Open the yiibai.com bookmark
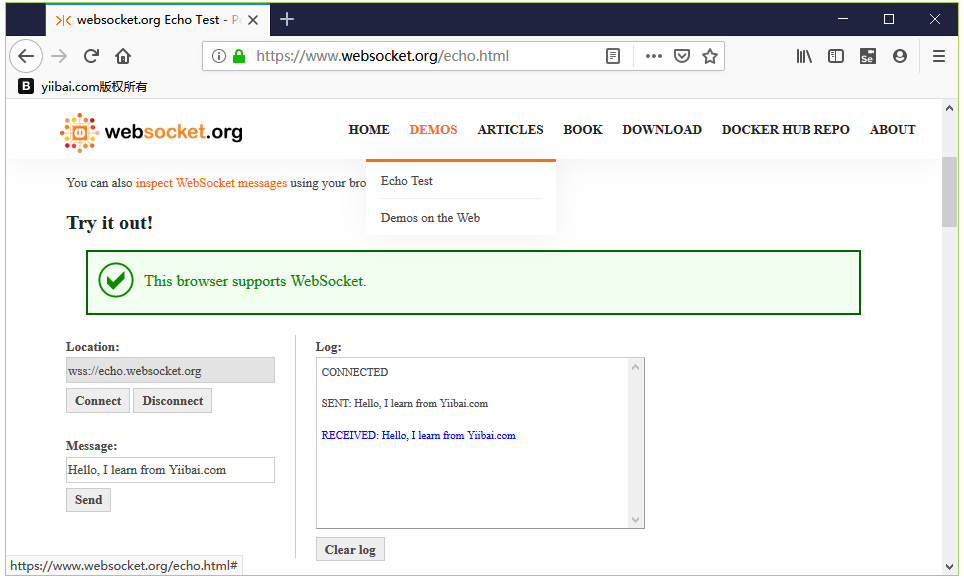964x579 pixels. 83,86
